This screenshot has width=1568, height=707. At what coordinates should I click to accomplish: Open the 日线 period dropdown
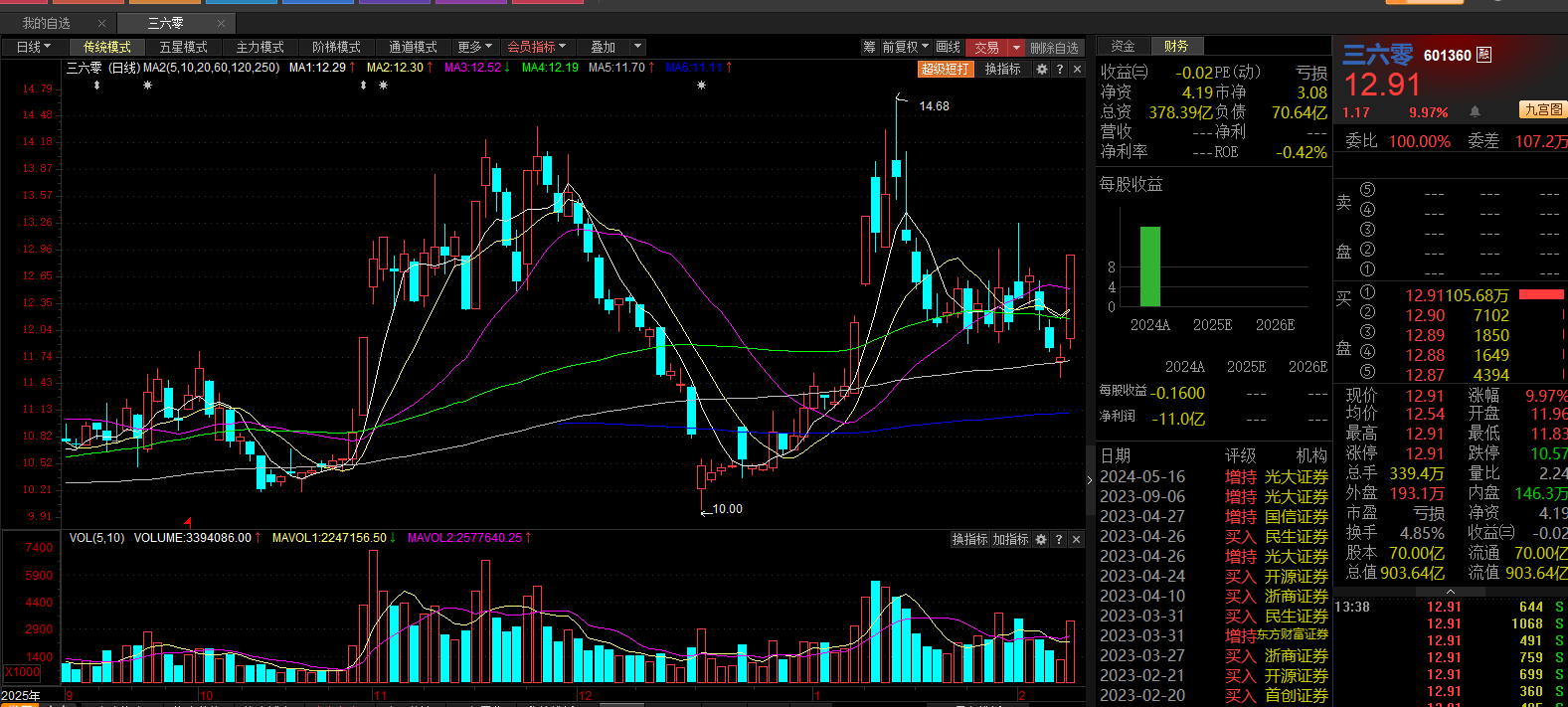(34, 47)
